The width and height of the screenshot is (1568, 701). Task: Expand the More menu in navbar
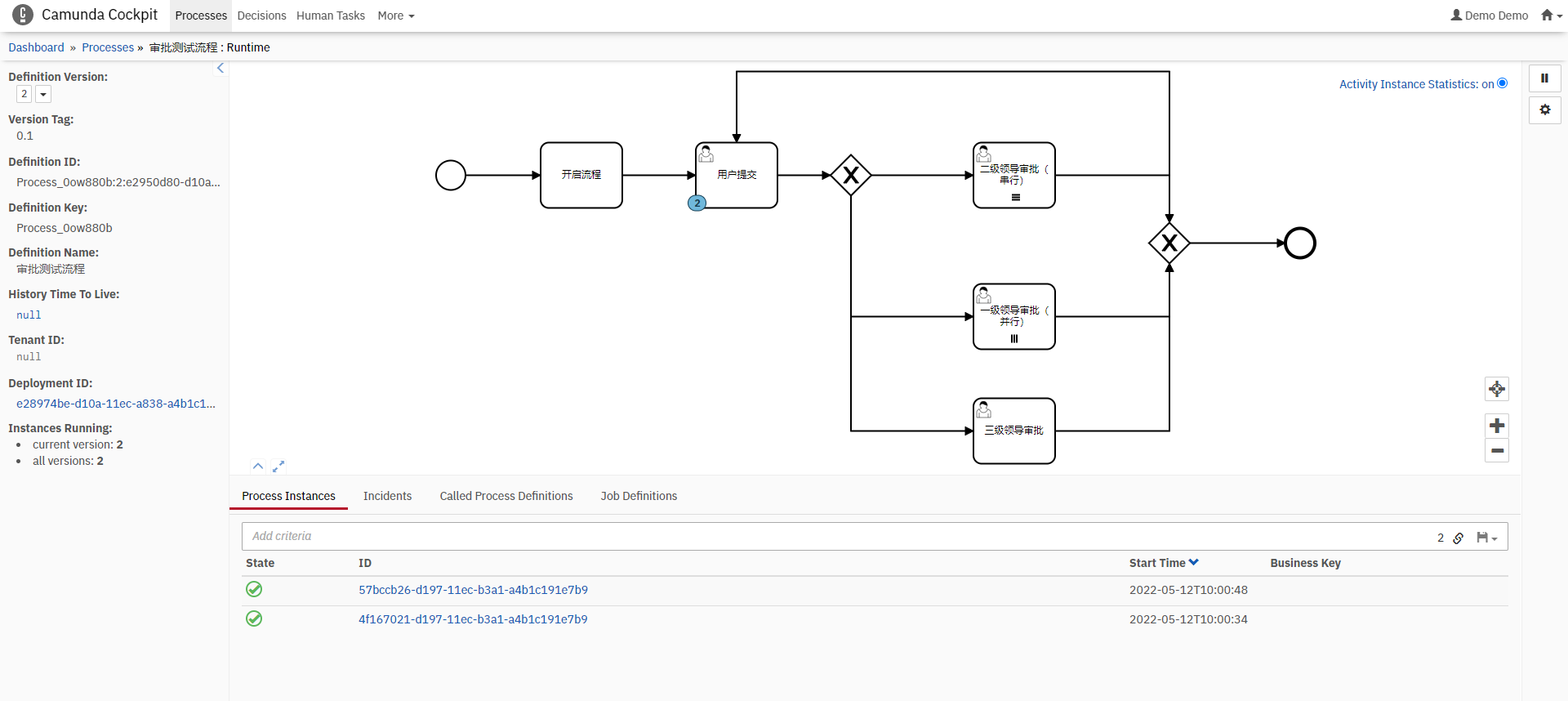tap(396, 16)
